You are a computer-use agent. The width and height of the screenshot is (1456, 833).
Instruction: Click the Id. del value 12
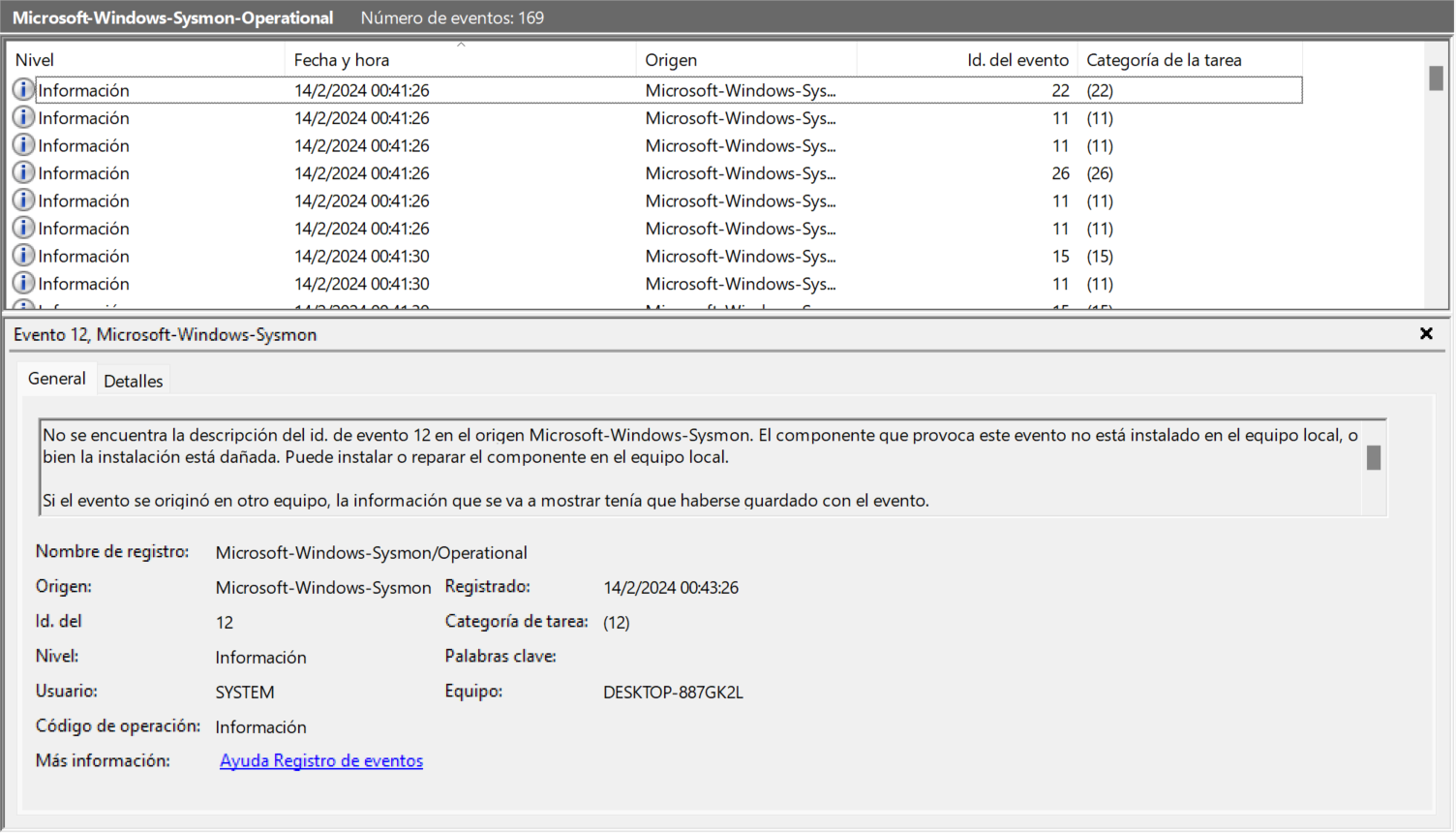coord(225,623)
